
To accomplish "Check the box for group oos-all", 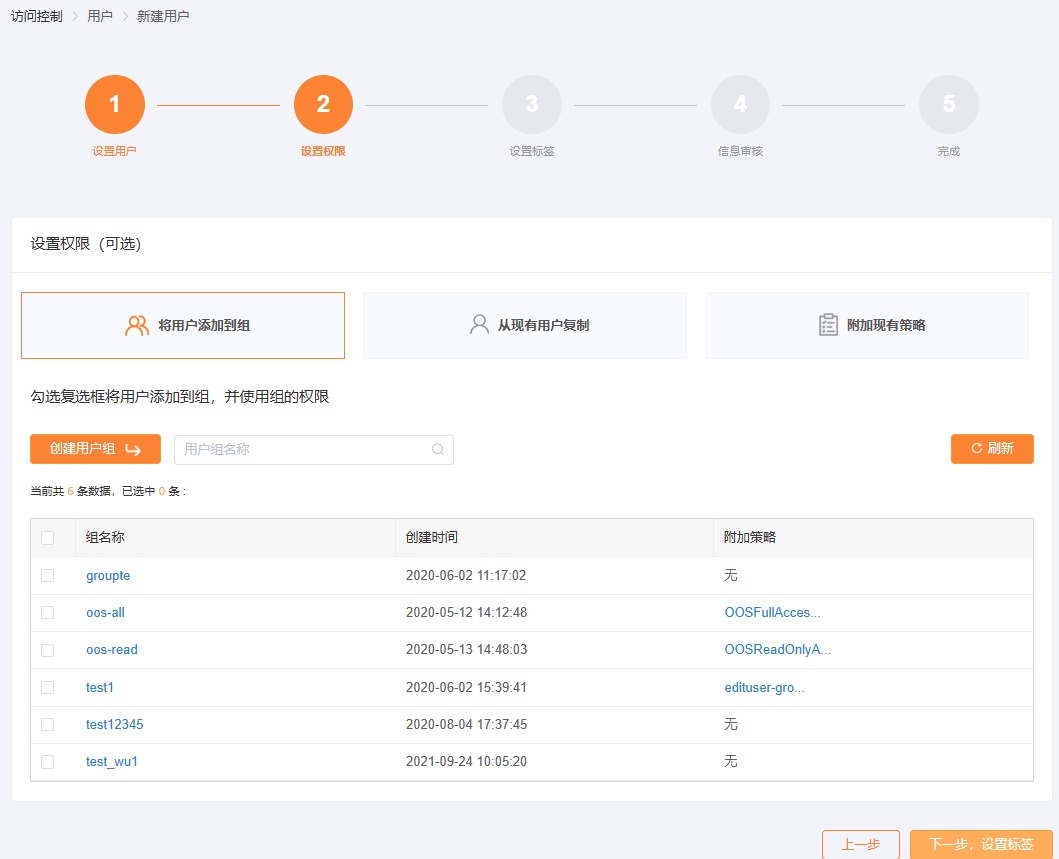I will (x=48, y=613).
